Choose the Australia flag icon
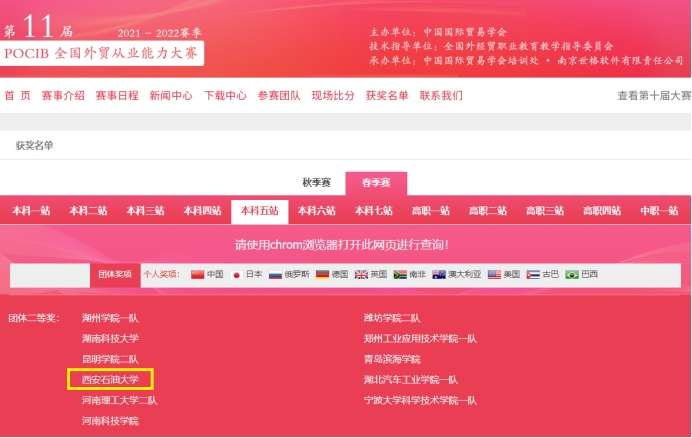 pyautogui.click(x=439, y=274)
